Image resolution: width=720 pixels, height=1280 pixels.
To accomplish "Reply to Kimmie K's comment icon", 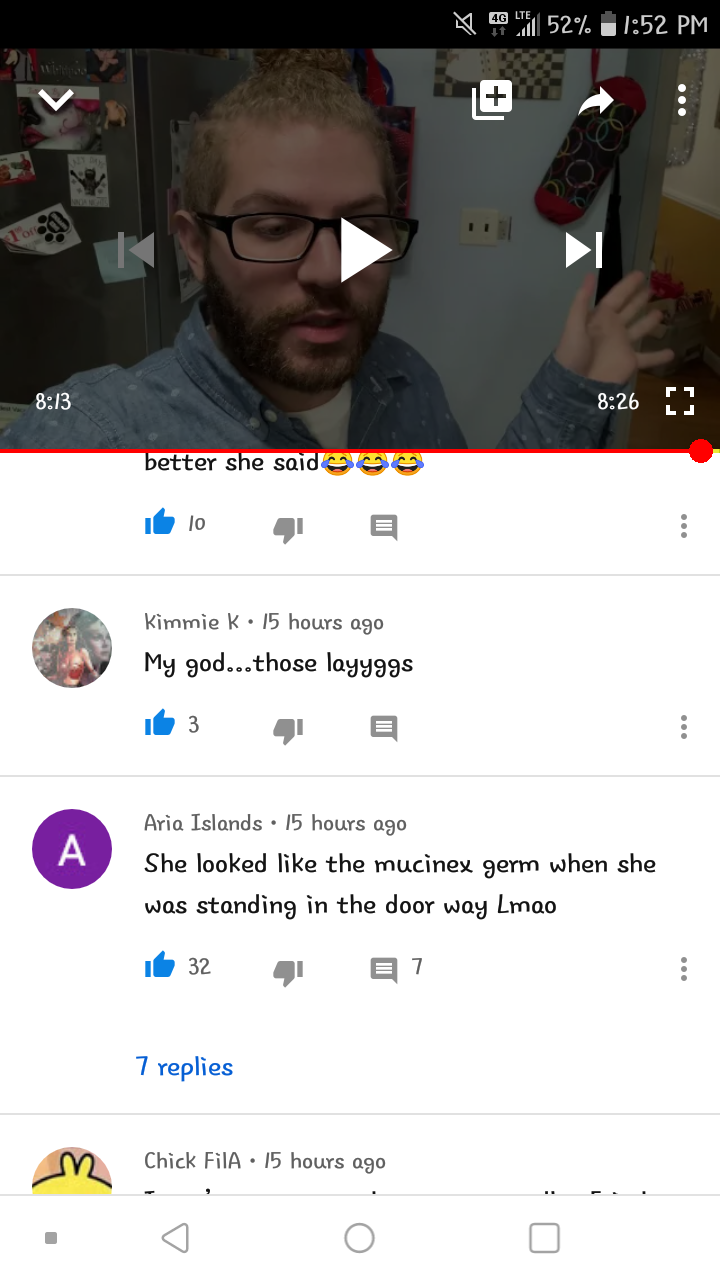I will 384,728.
